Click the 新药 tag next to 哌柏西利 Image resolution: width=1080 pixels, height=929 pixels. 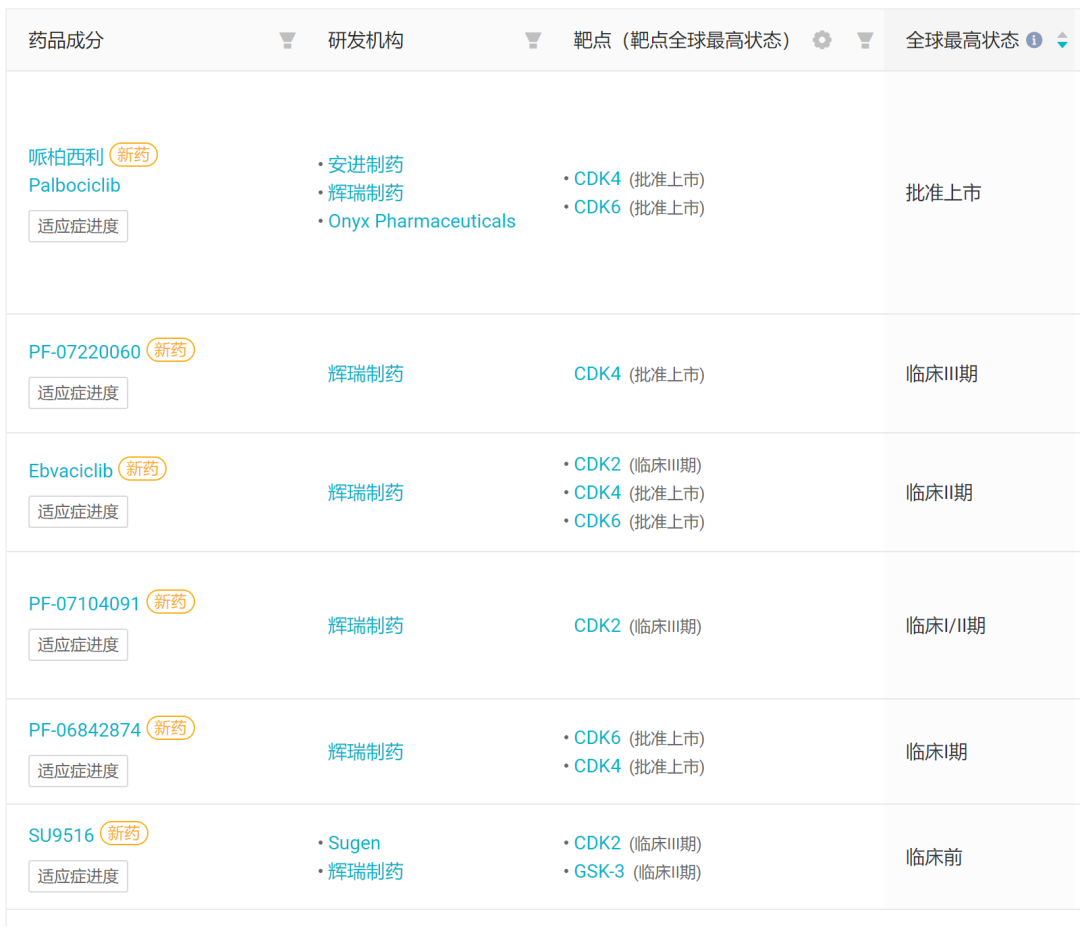(x=133, y=155)
